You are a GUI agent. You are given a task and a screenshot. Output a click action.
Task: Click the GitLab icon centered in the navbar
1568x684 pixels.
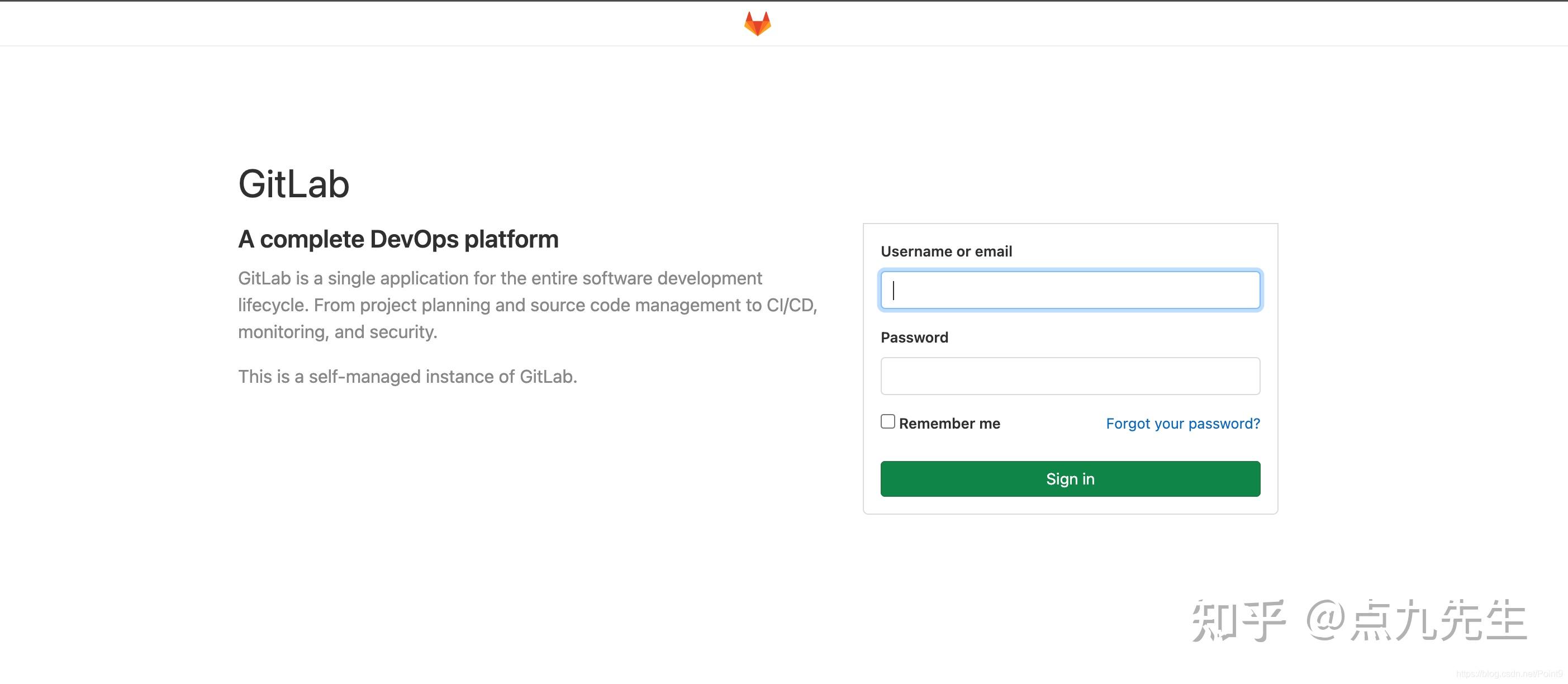[758, 23]
